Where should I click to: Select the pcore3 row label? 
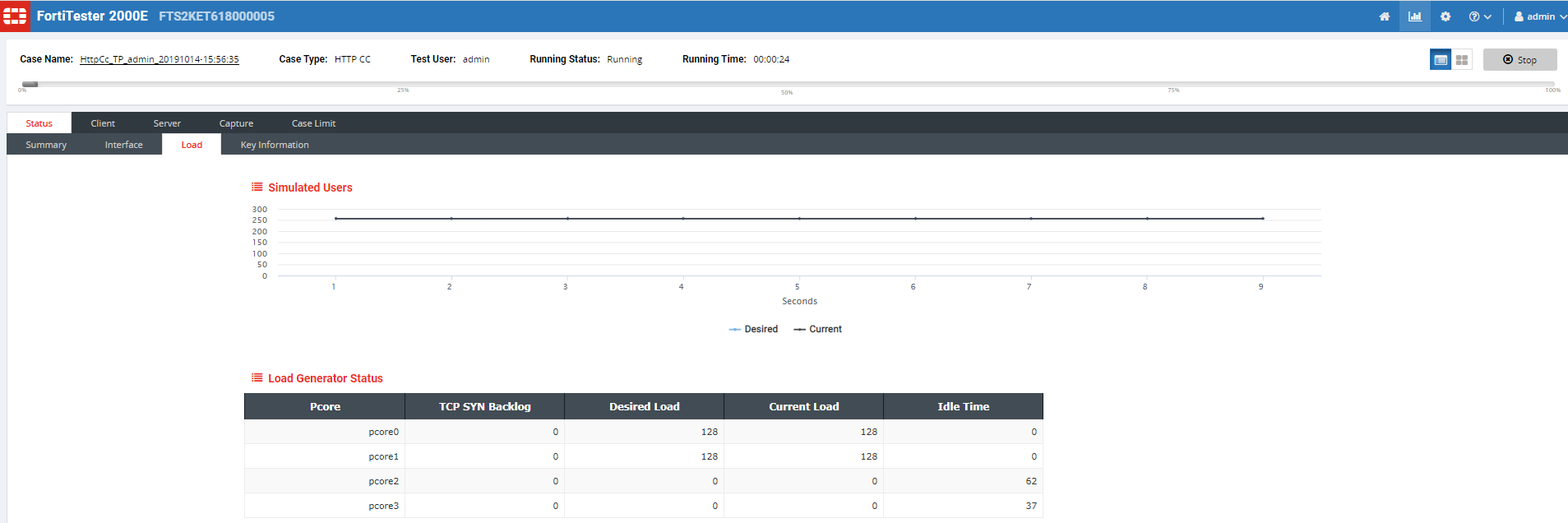(x=383, y=506)
